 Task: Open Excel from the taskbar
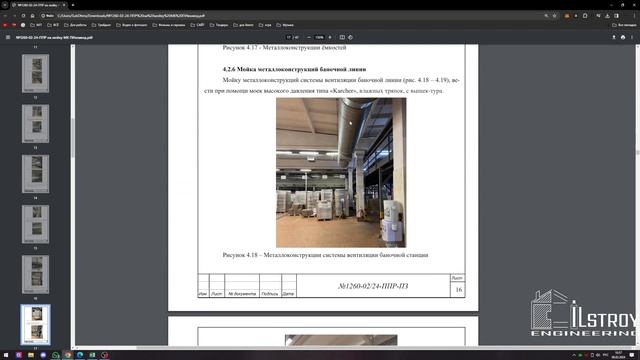pos(92,355)
